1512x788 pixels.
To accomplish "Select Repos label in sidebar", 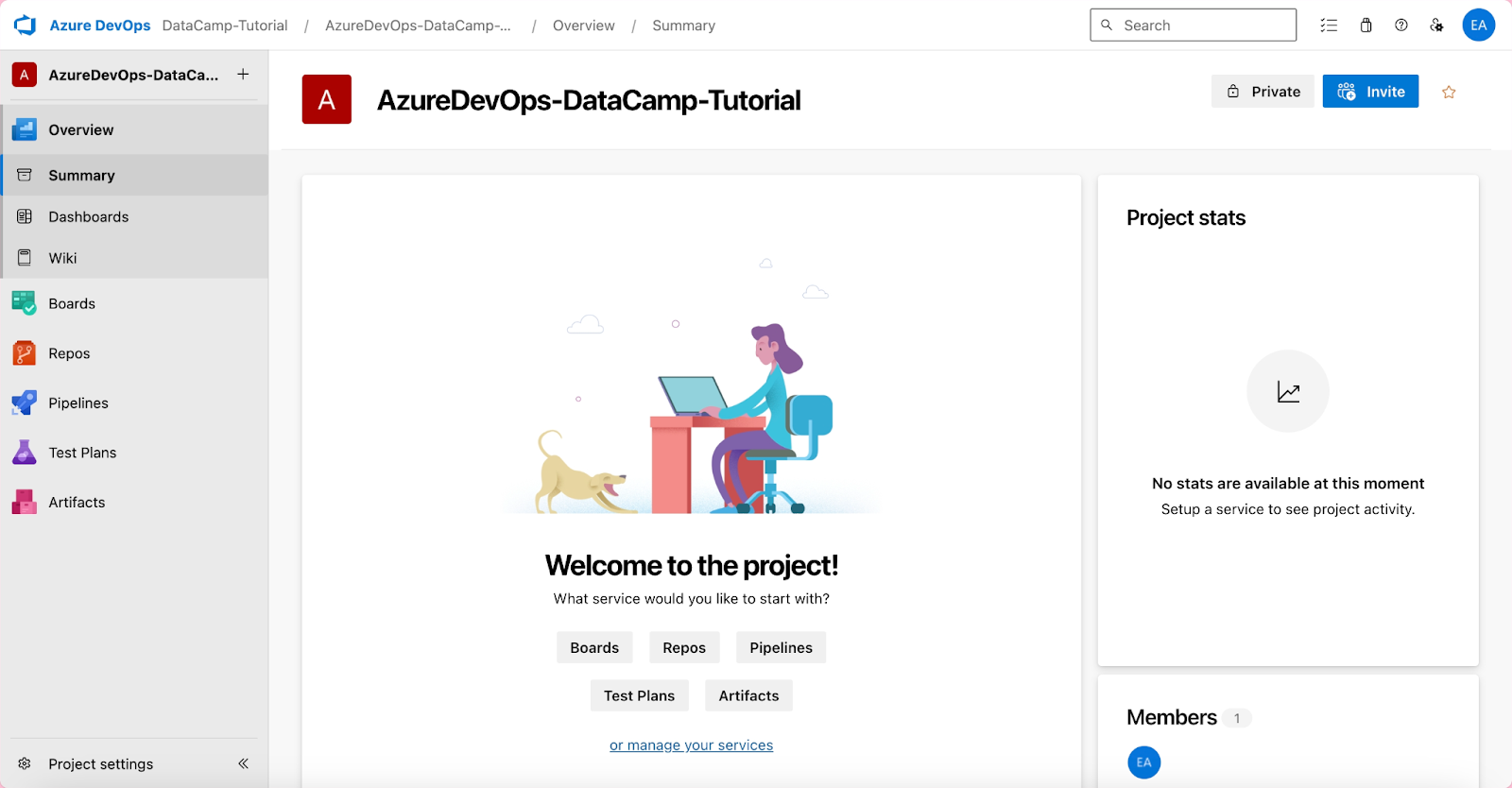I will [x=70, y=353].
